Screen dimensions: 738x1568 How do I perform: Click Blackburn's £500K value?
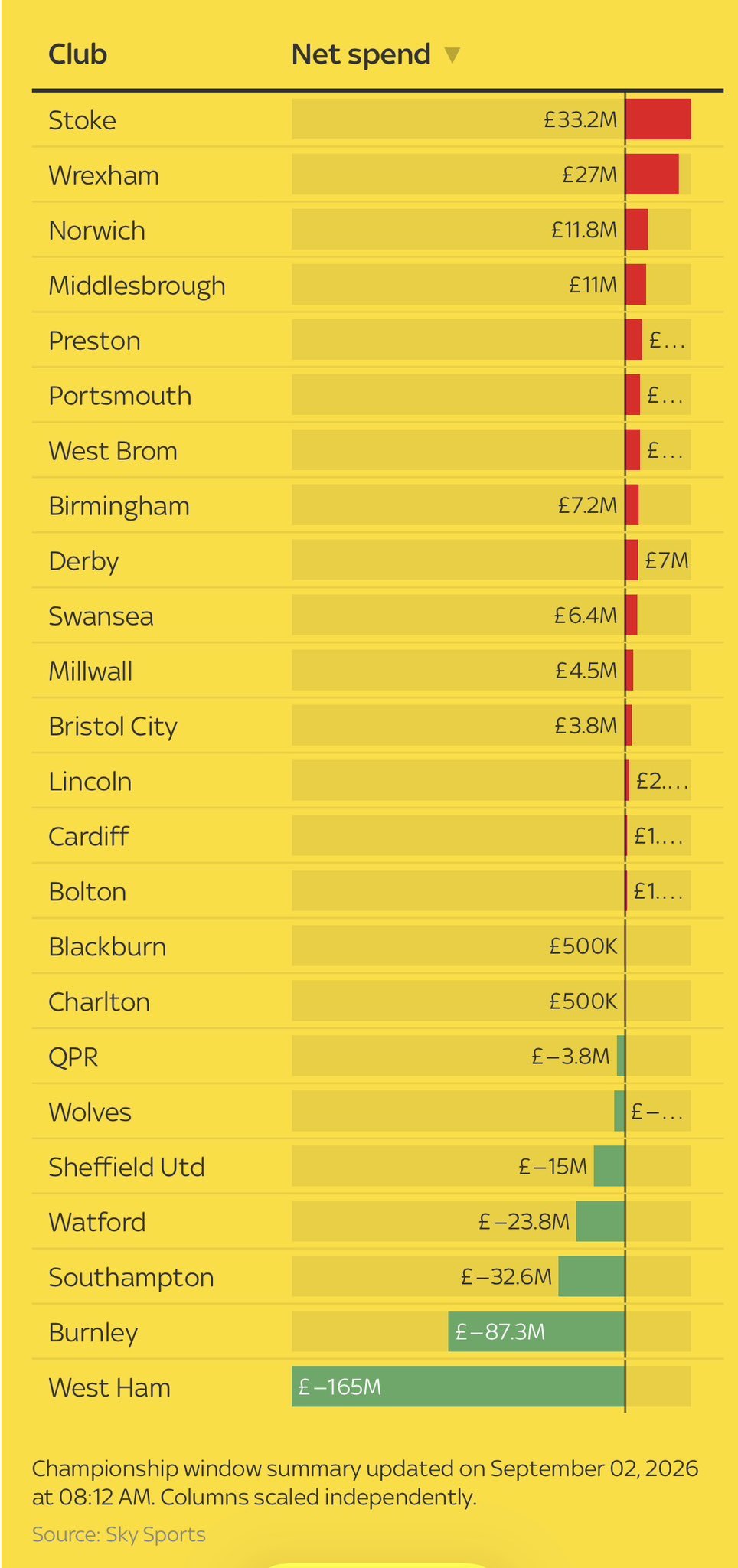[583, 946]
